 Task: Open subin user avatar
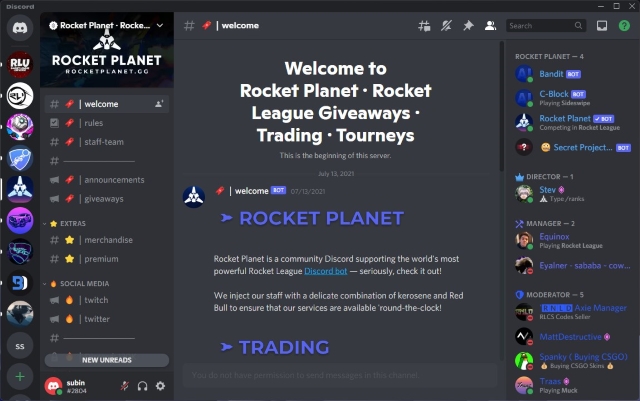(x=53, y=386)
